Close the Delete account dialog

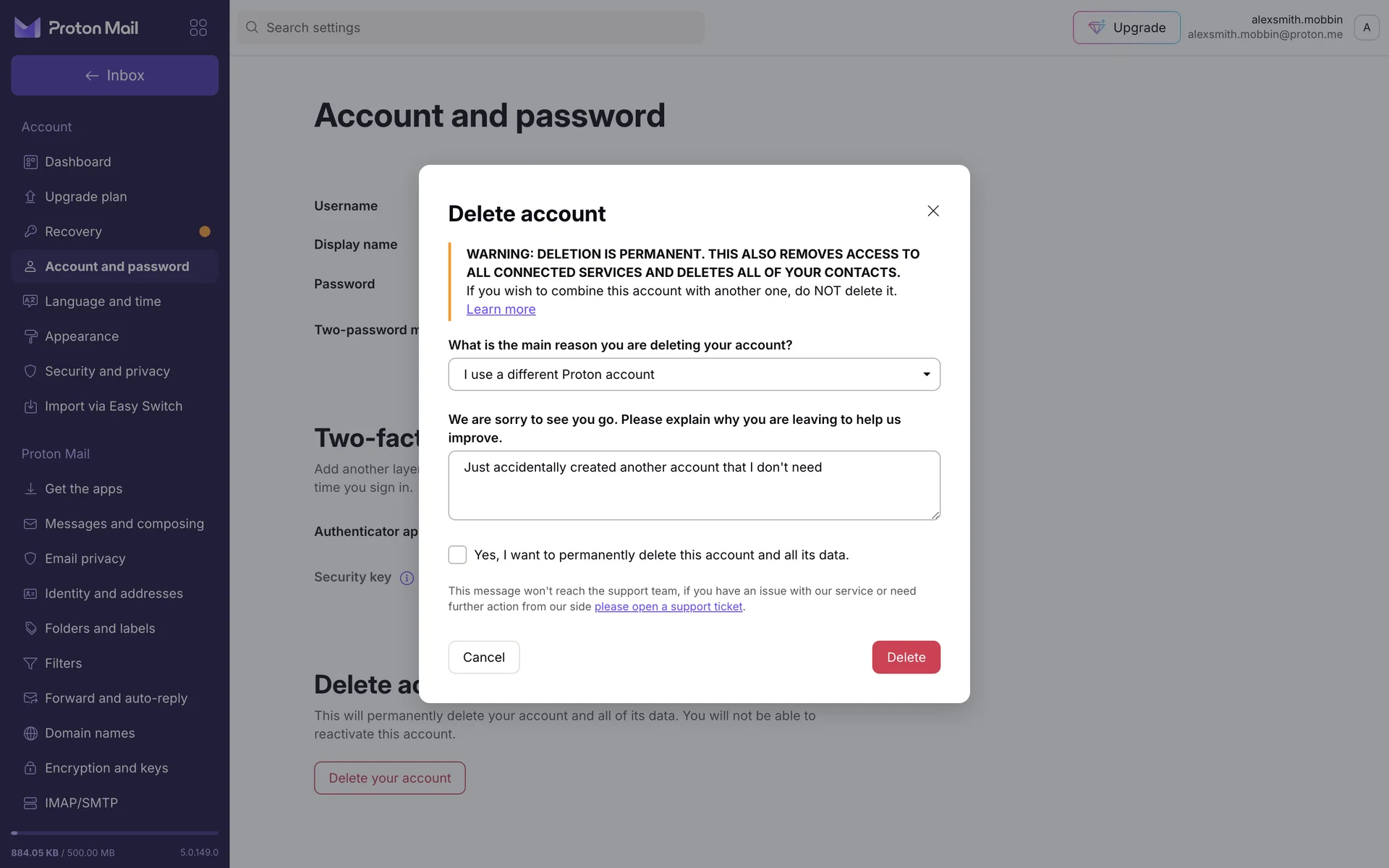click(x=933, y=210)
